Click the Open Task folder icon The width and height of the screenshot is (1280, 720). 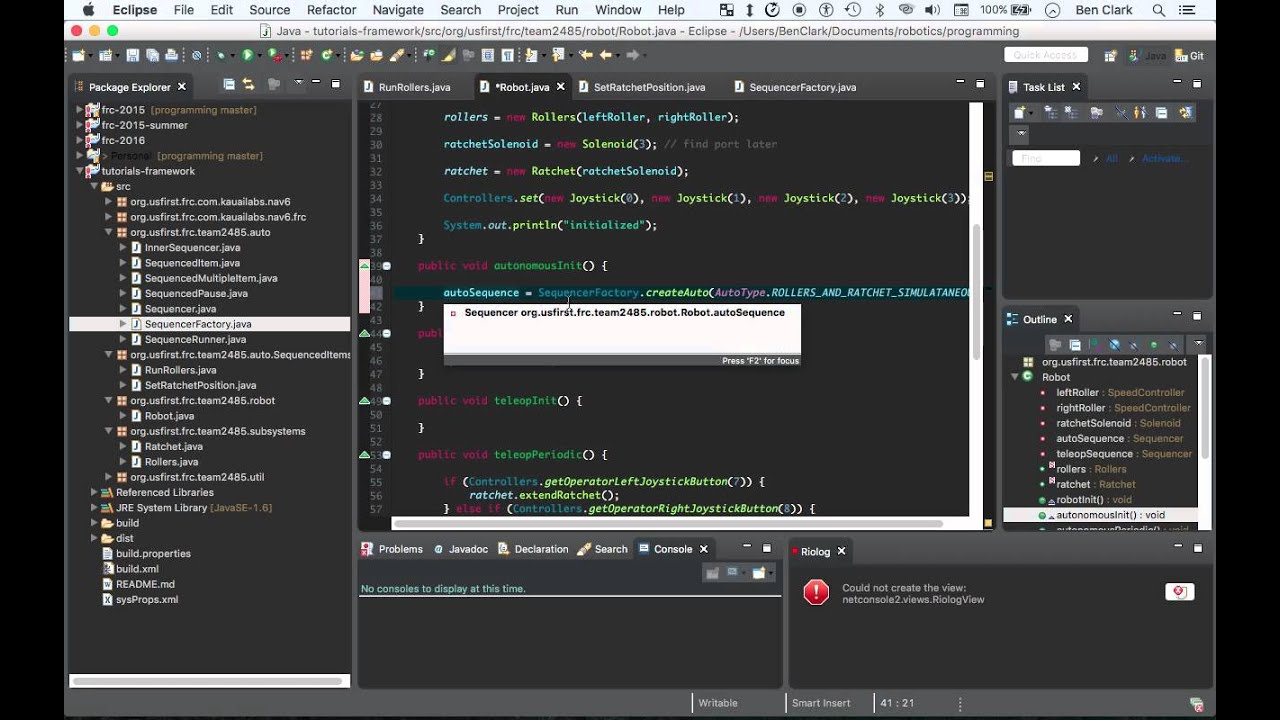point(376,56)
